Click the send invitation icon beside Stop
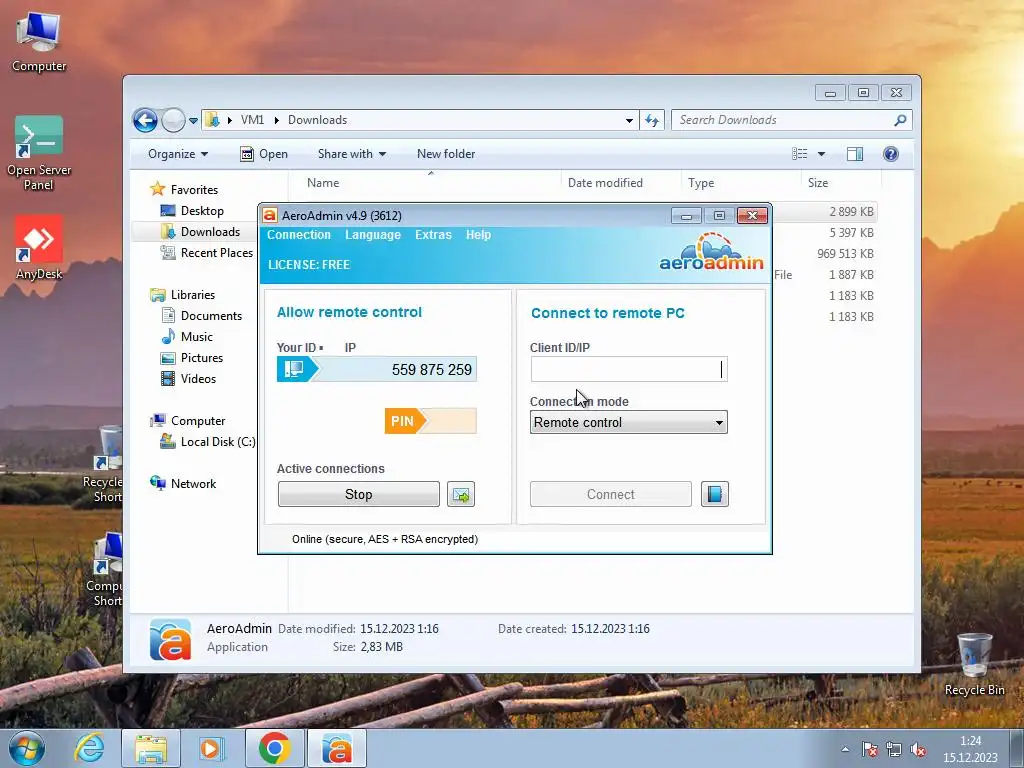The height and width of the screenshot is (768, 1024). 461,494
